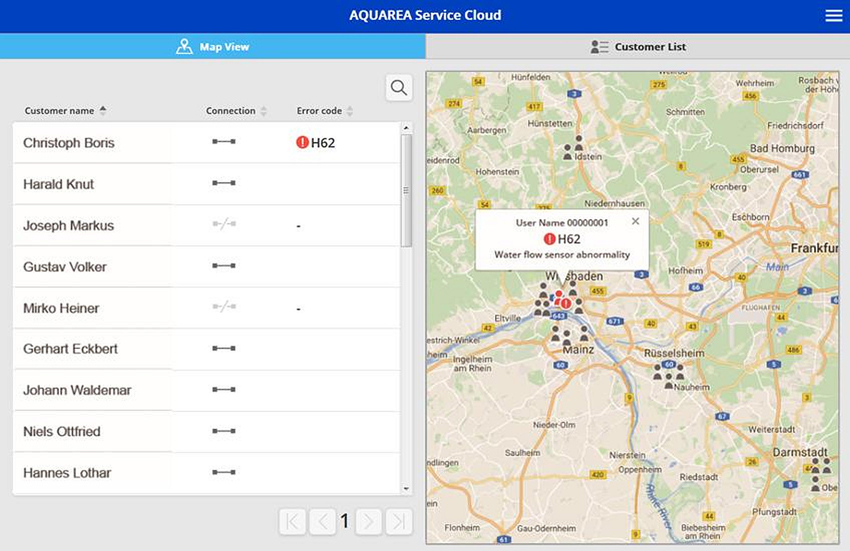The image size is (850, 551).
Task: Sort by Error code column
Action: pyautogui.click(x=325, y=111)
